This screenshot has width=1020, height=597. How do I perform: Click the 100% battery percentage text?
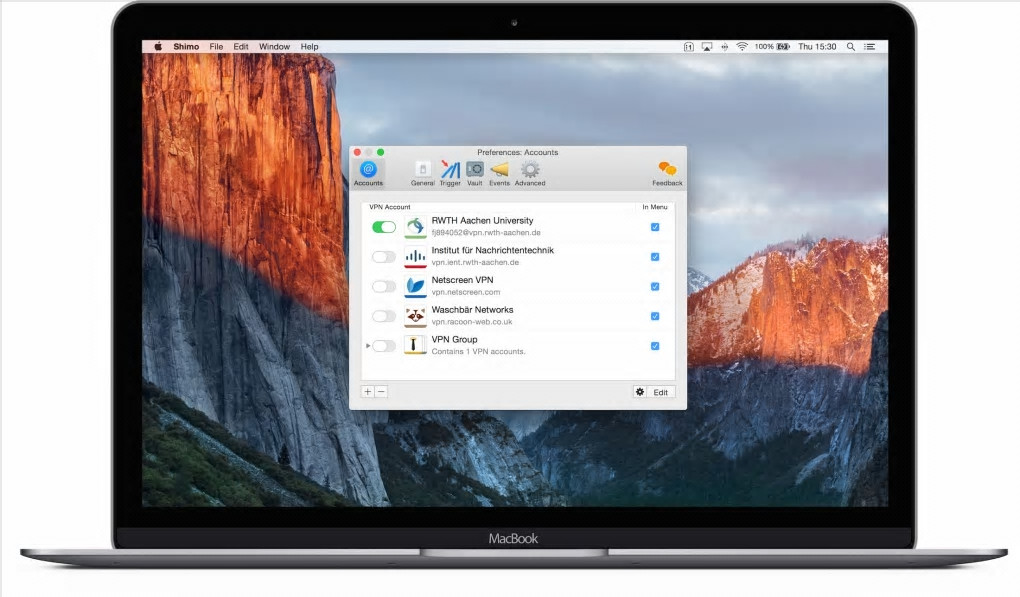(x=764, y=47)
